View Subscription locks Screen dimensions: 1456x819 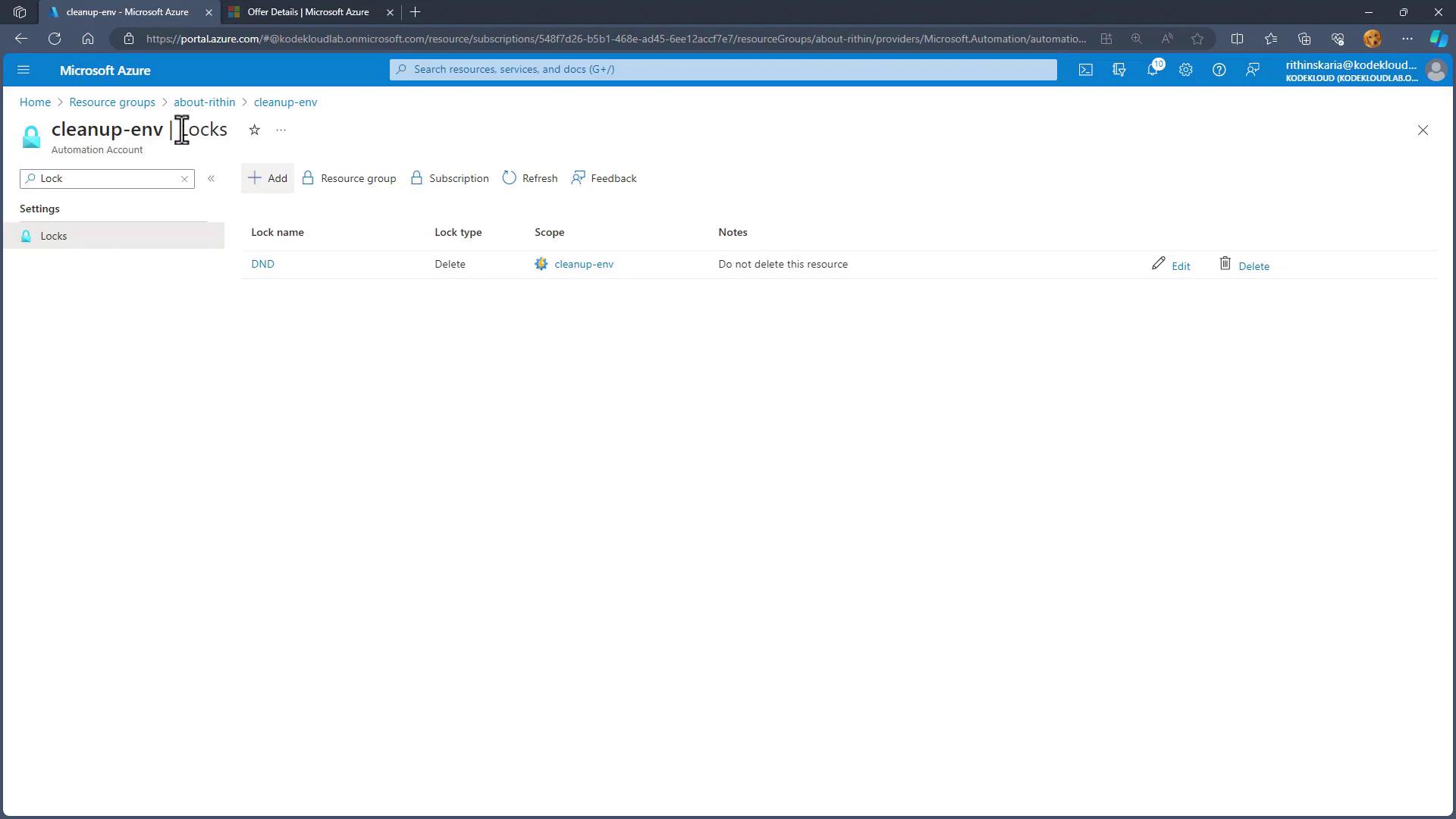pyautogui.click(x=450, y=179)
